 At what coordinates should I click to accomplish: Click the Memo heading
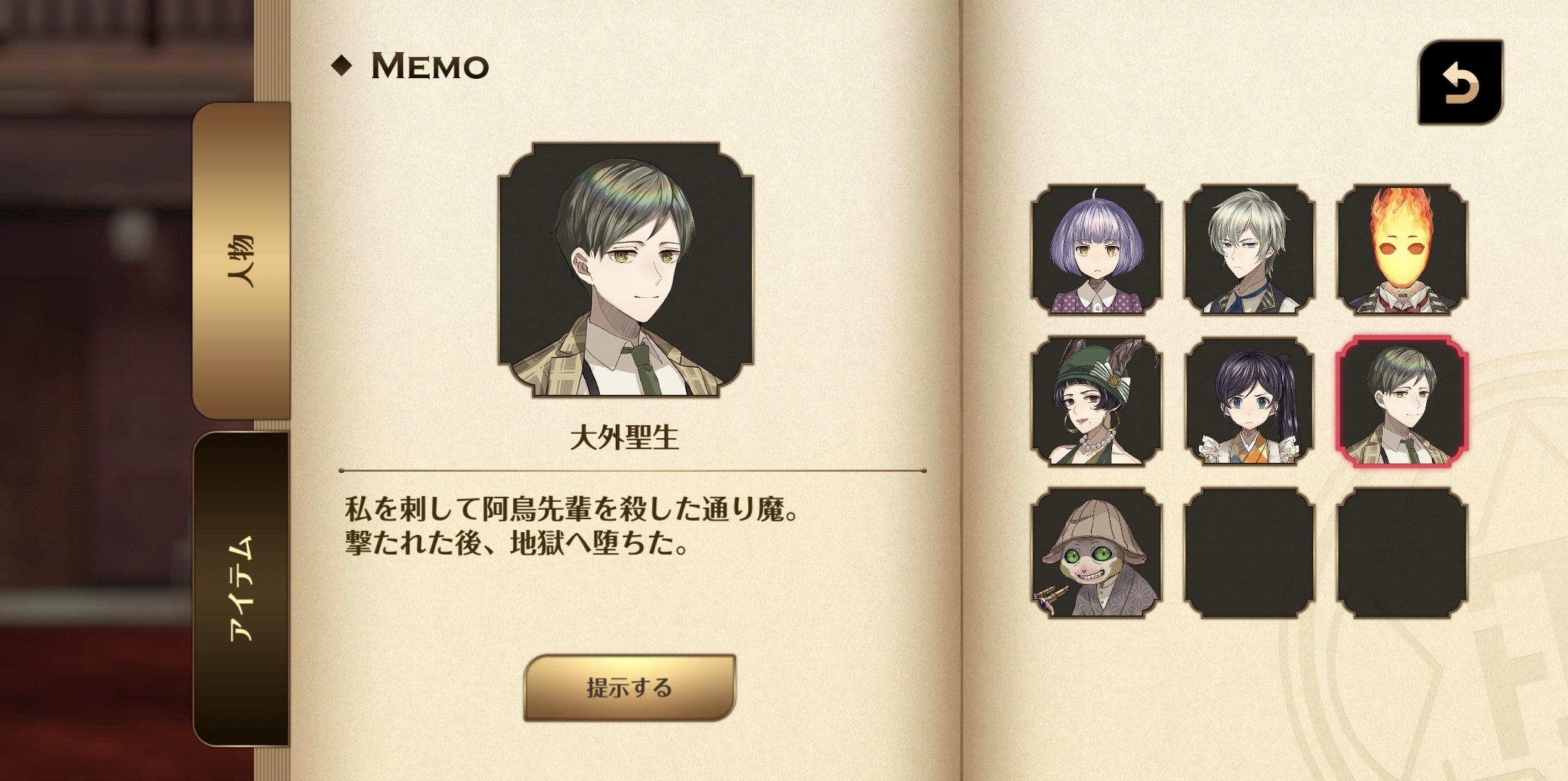click(430, 66)
